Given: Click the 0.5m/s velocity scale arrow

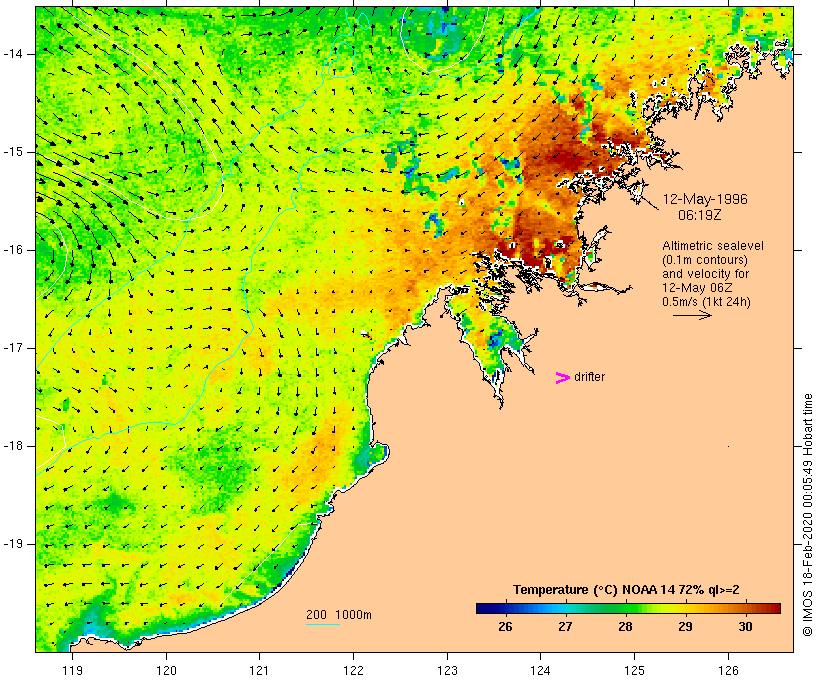Looking at the screenshot, I should pyautogui.click(x=692, y=315).
